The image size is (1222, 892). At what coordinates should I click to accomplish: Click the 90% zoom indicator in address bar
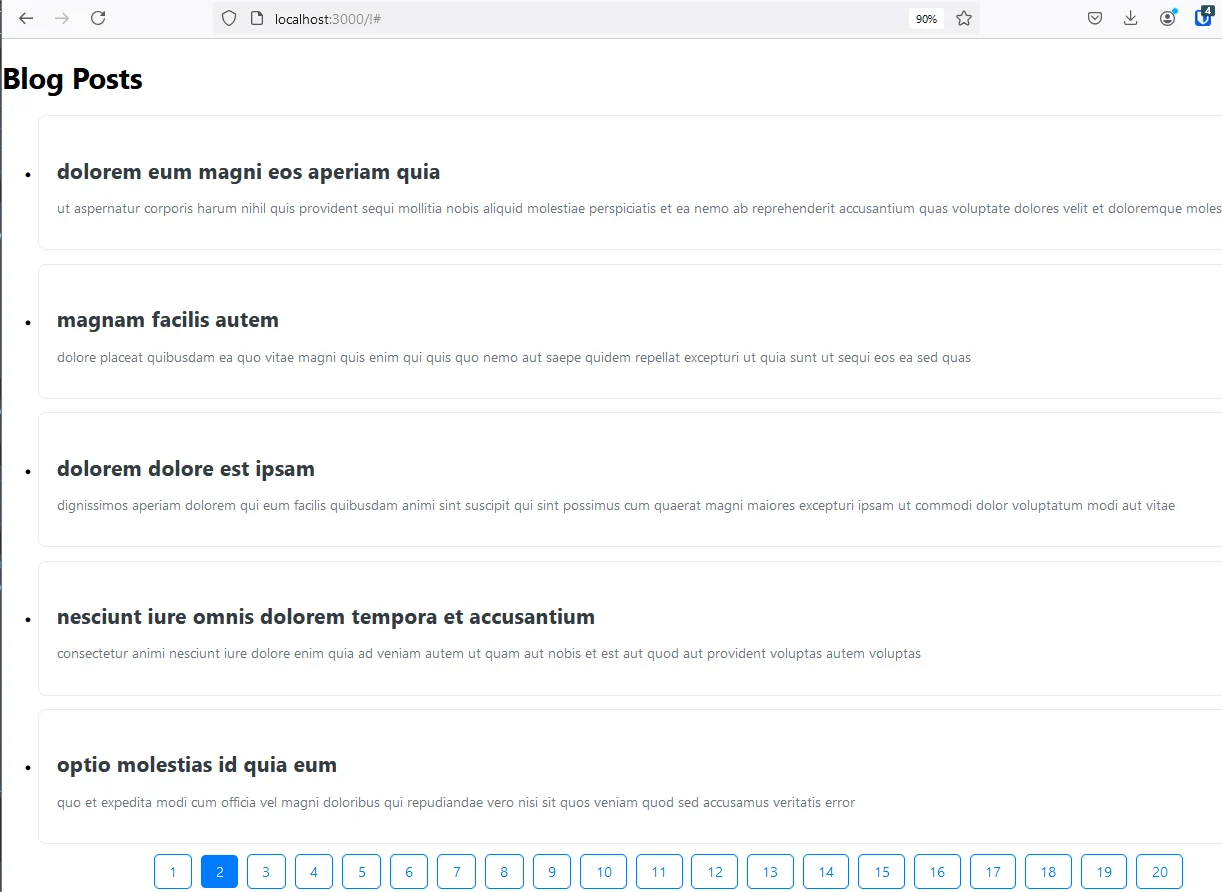(926, 18)
